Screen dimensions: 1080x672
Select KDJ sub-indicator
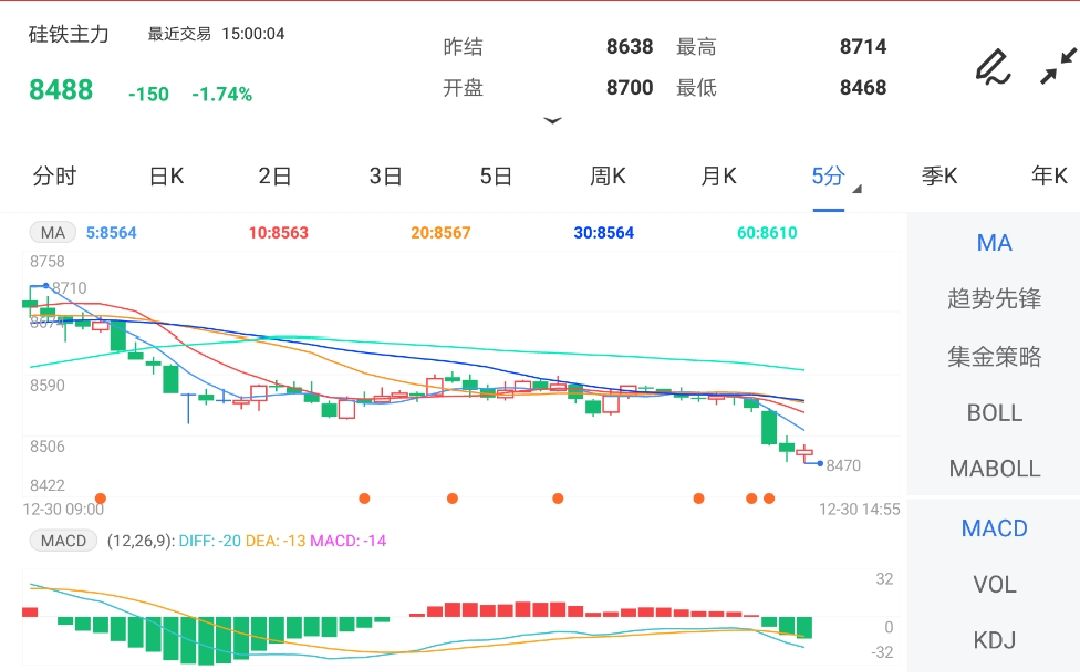coord(995,641)
